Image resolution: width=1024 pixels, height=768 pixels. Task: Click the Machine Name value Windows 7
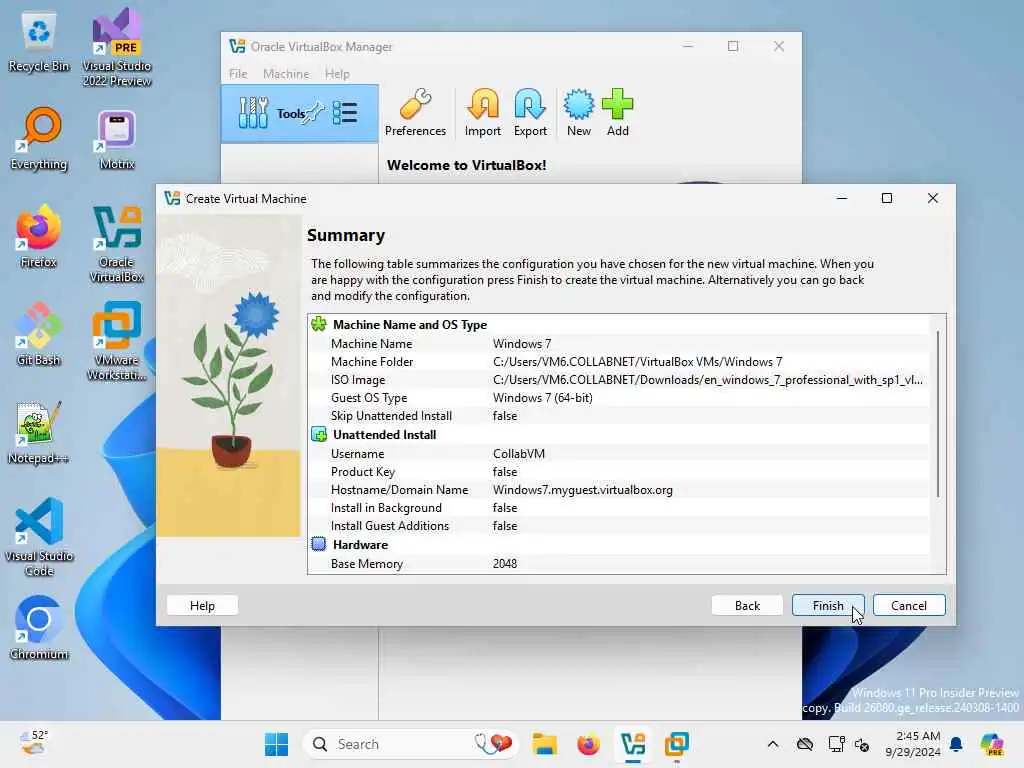[522, 344]
